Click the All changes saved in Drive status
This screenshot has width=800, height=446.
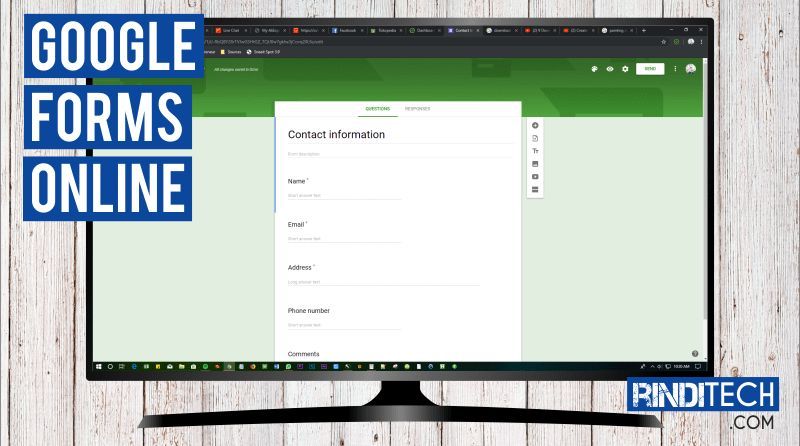click(x=236, y=69)
